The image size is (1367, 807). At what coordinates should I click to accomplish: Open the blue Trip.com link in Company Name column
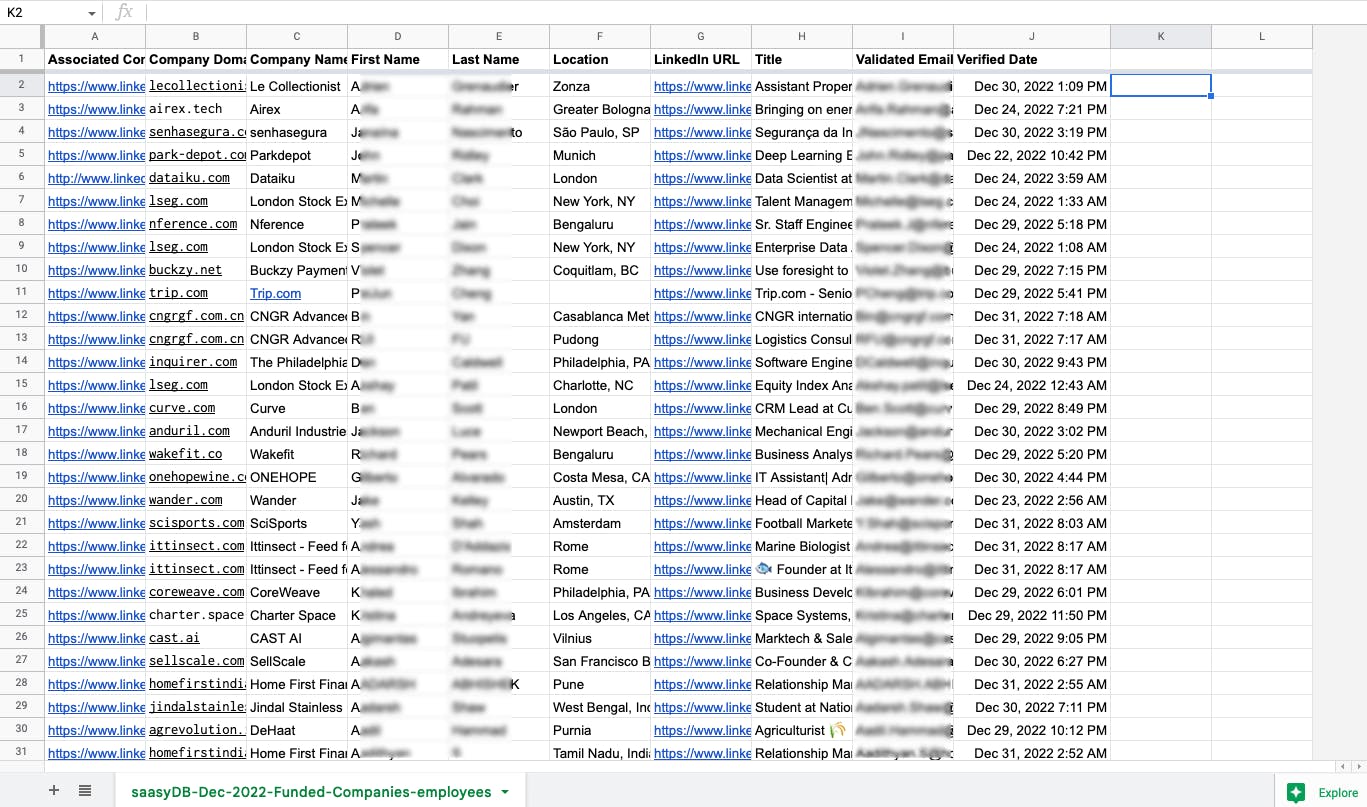(275, 293)
